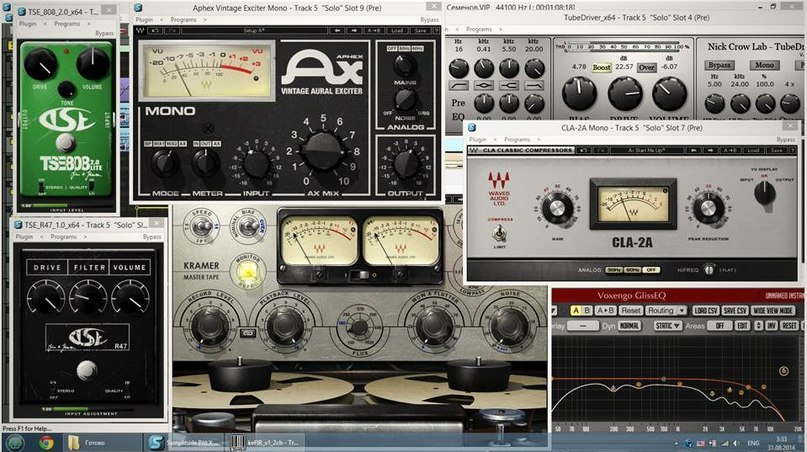Click undo arrow in Aphex Exciter toolbar
Screen dimensions: 807x452
point(154,31)
